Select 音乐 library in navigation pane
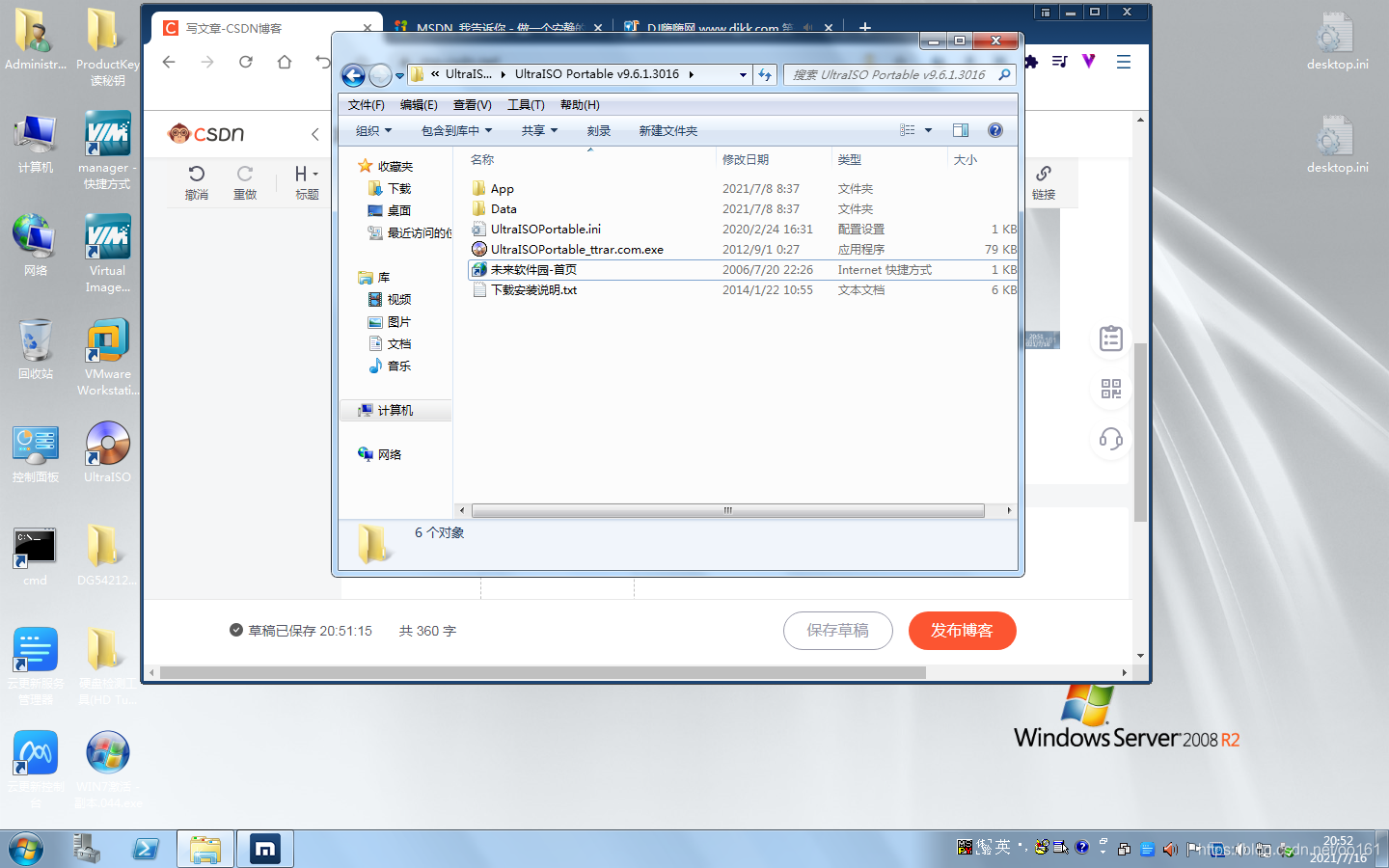This screenshot has height=868, width=1389. (398, 366)
